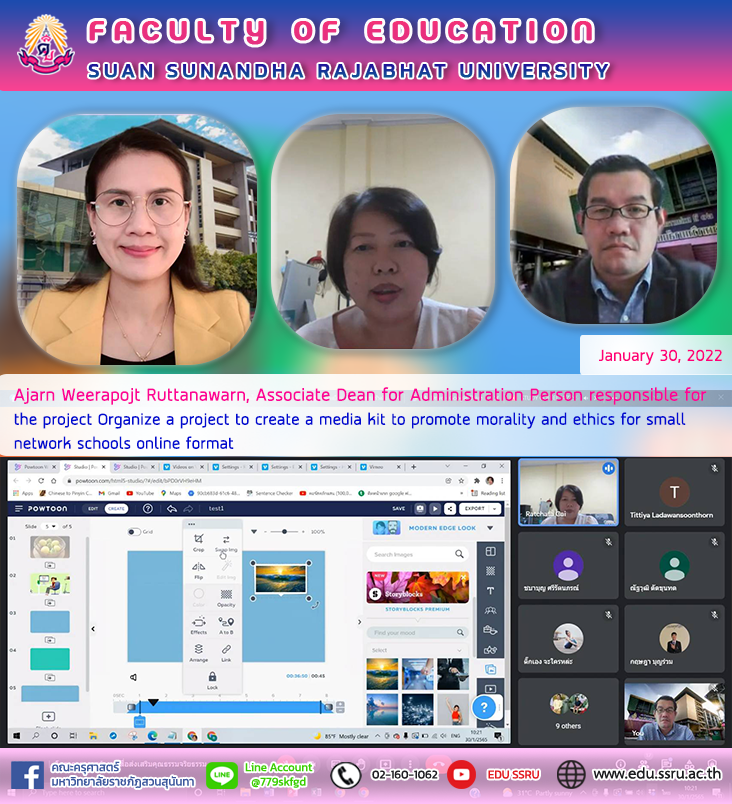Click the Share icon next to Export
This screenshot has width=732, height=804.
(451, 508)
